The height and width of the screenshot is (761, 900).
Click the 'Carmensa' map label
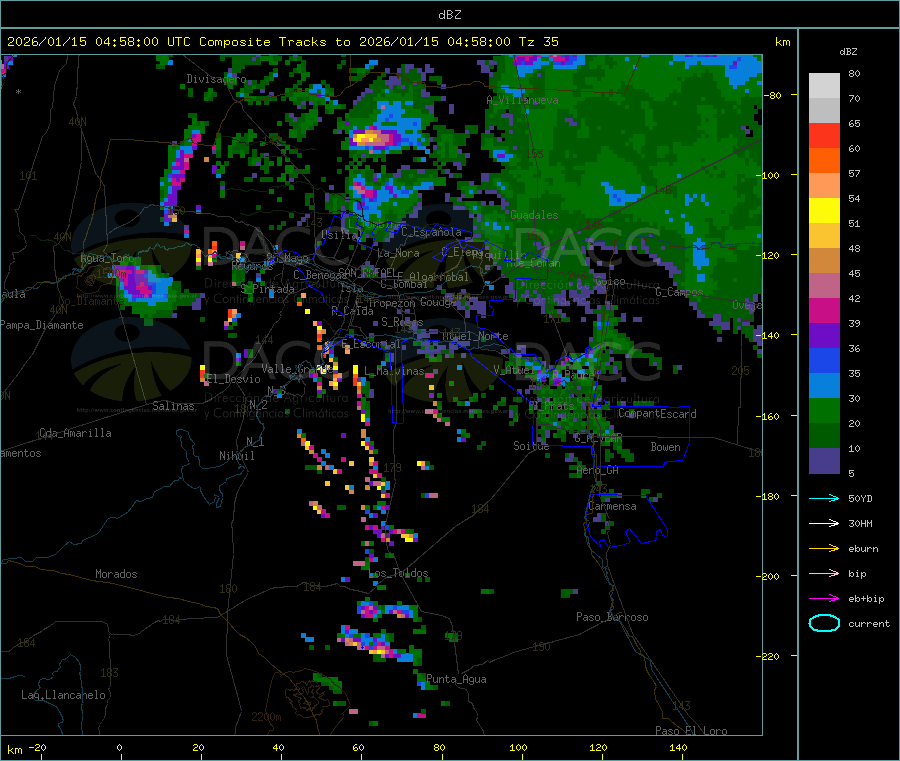pyautogui.click(x=612, y=506)
